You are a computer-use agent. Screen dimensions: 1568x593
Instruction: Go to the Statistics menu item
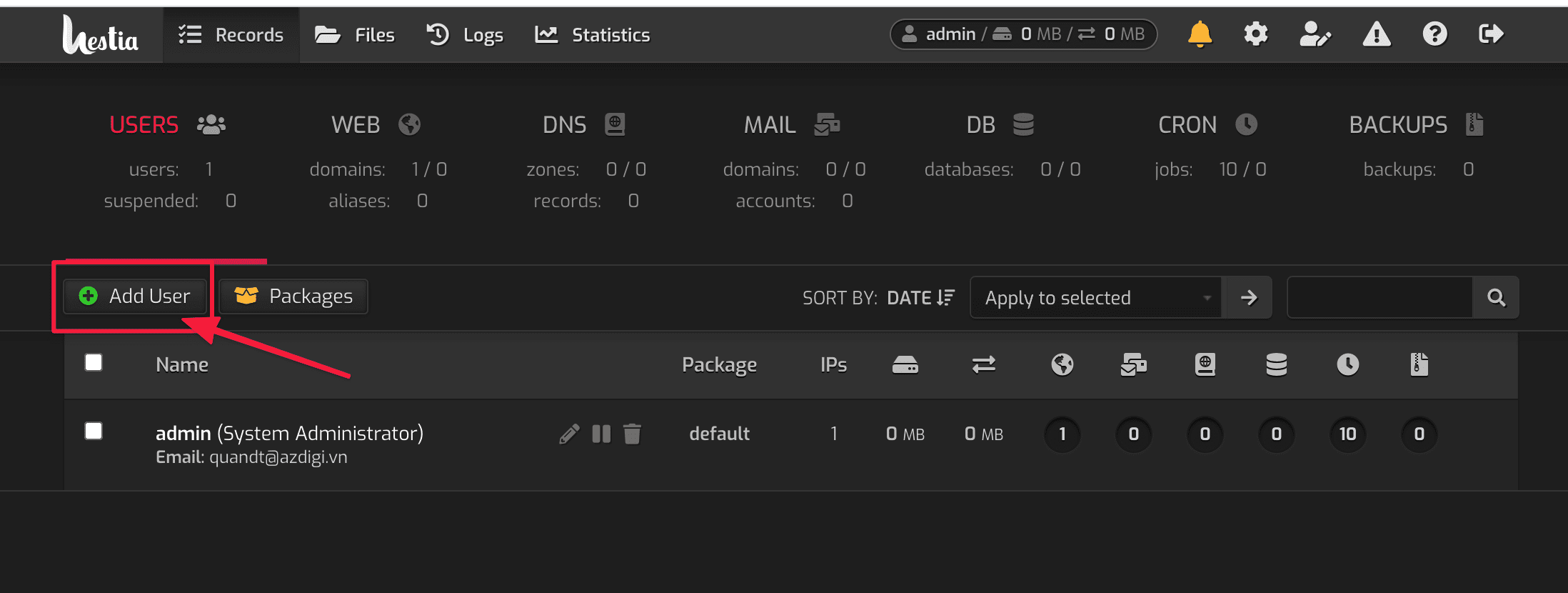[593, 35]
